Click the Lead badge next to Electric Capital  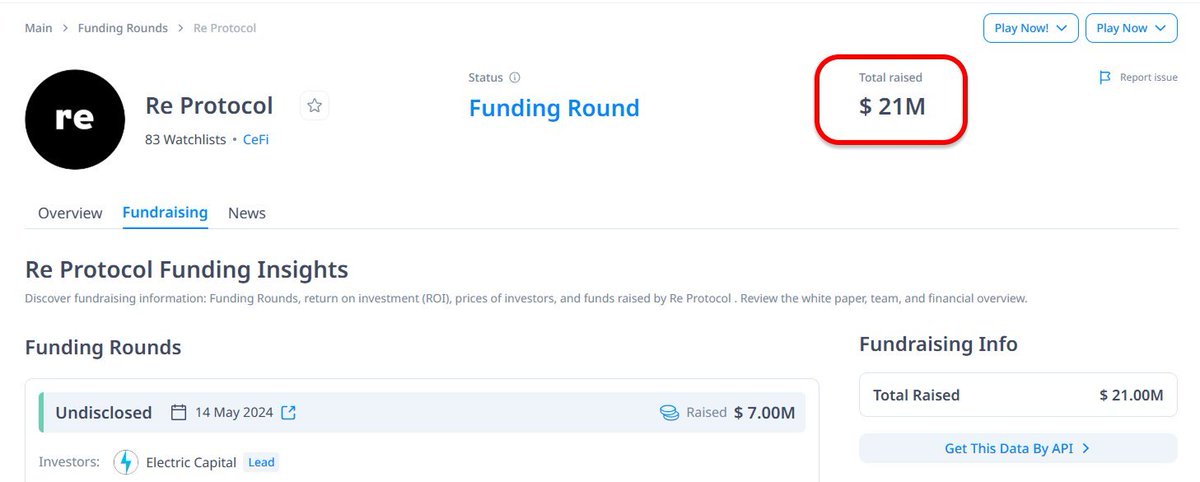click(261, 462)
